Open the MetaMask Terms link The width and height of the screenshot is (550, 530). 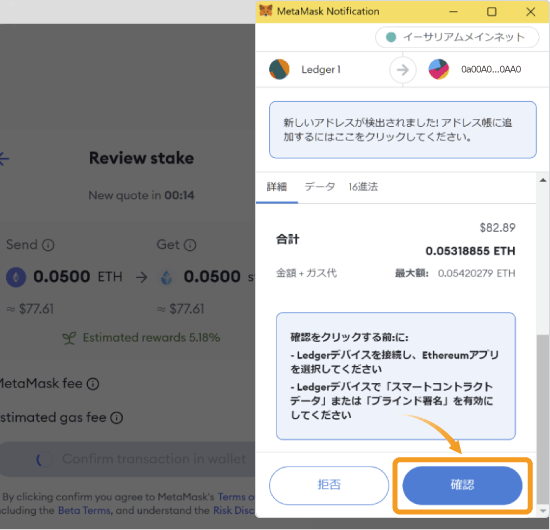[236, 497]
